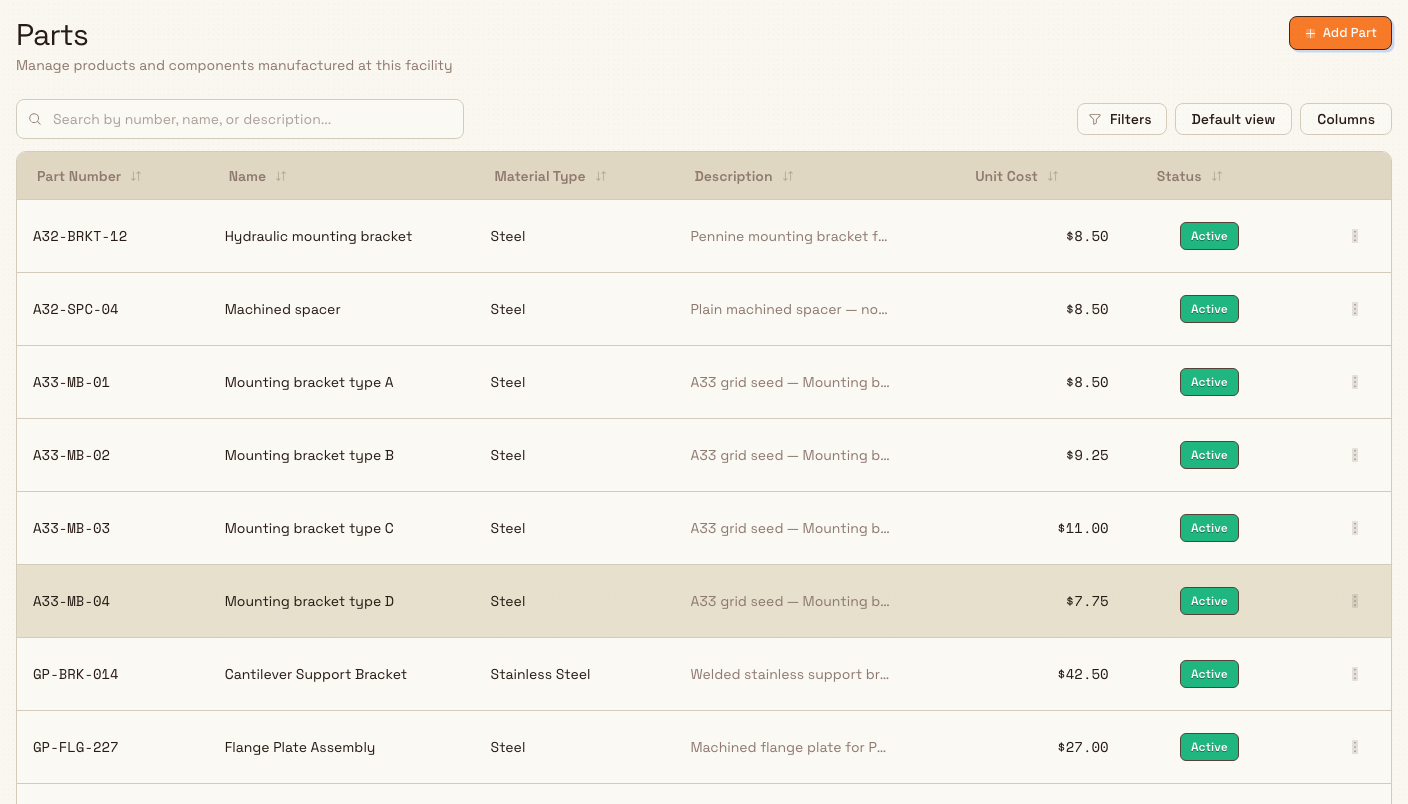Select part number A32-BRKT-12

point(80,236)
